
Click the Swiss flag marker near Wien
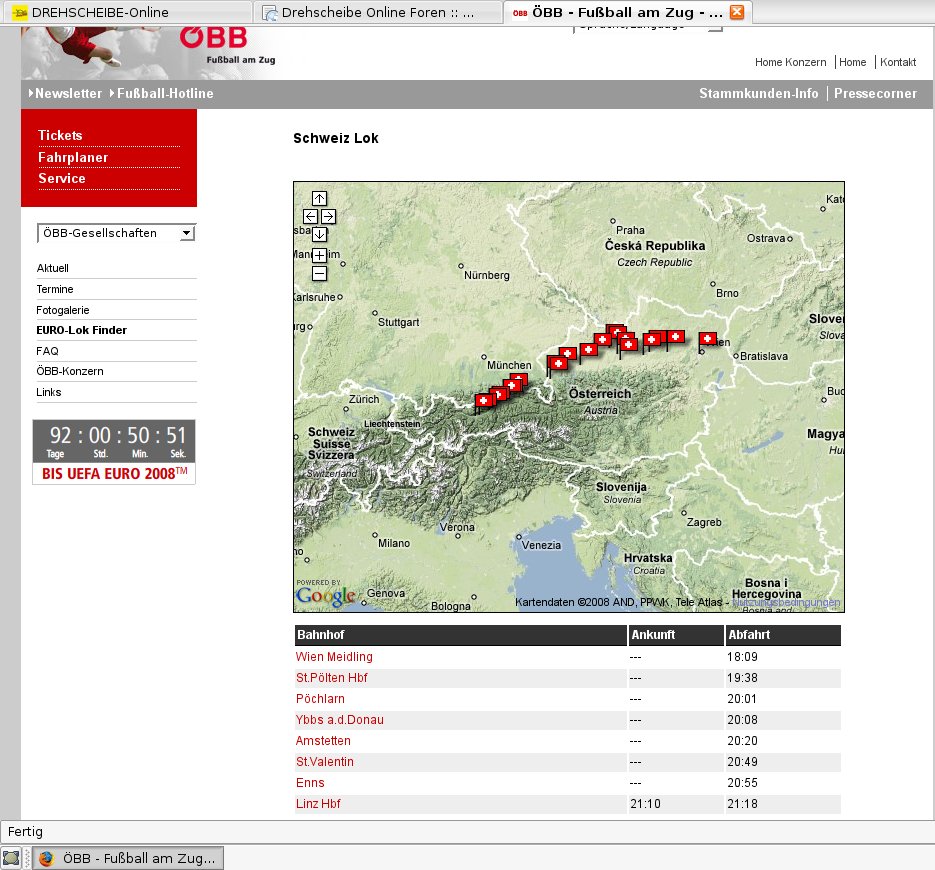point(708,340)
